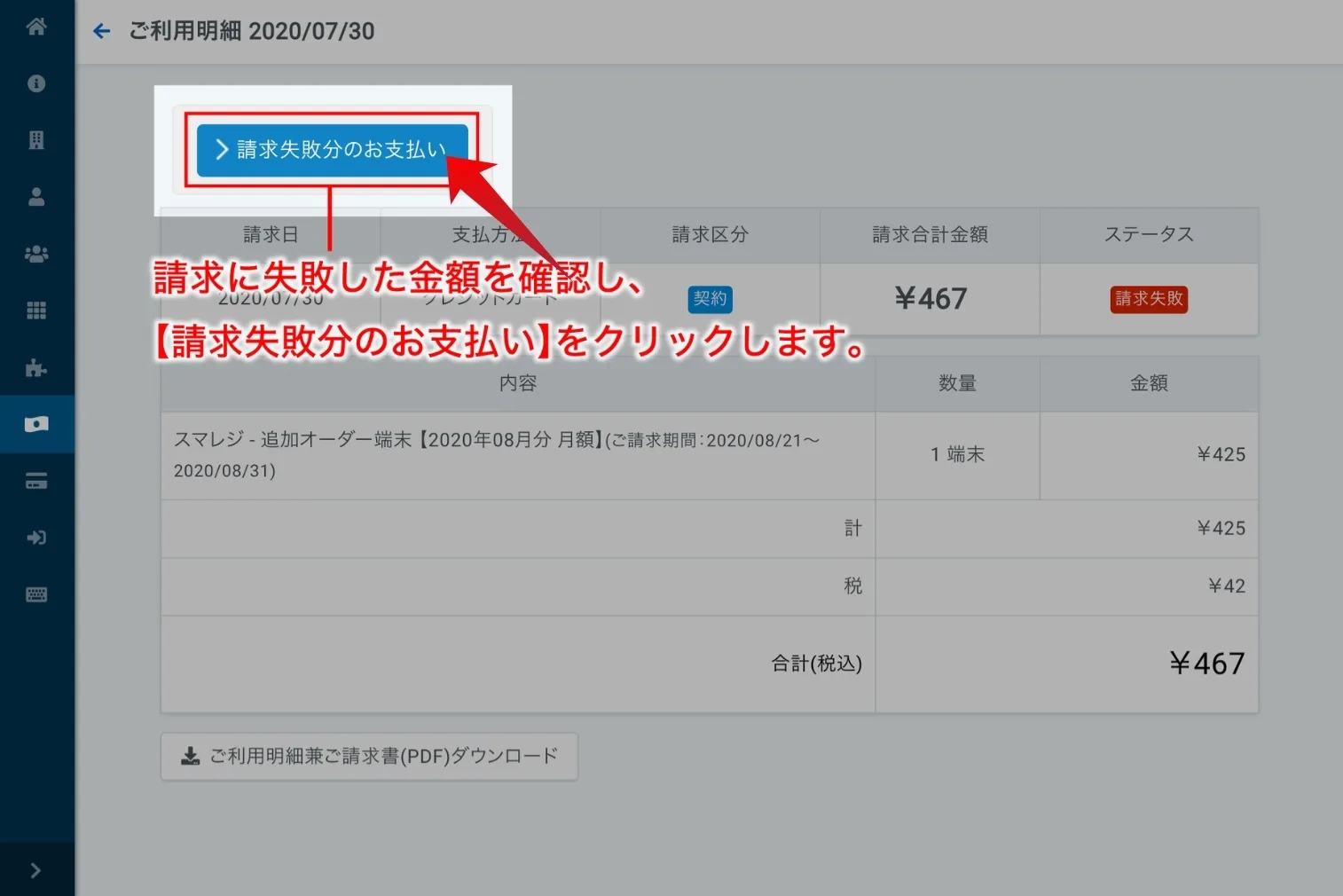This screenshot has width=1343, height=896.
Task: Click the 請求日 column header
Action: (x=271, y=235)
